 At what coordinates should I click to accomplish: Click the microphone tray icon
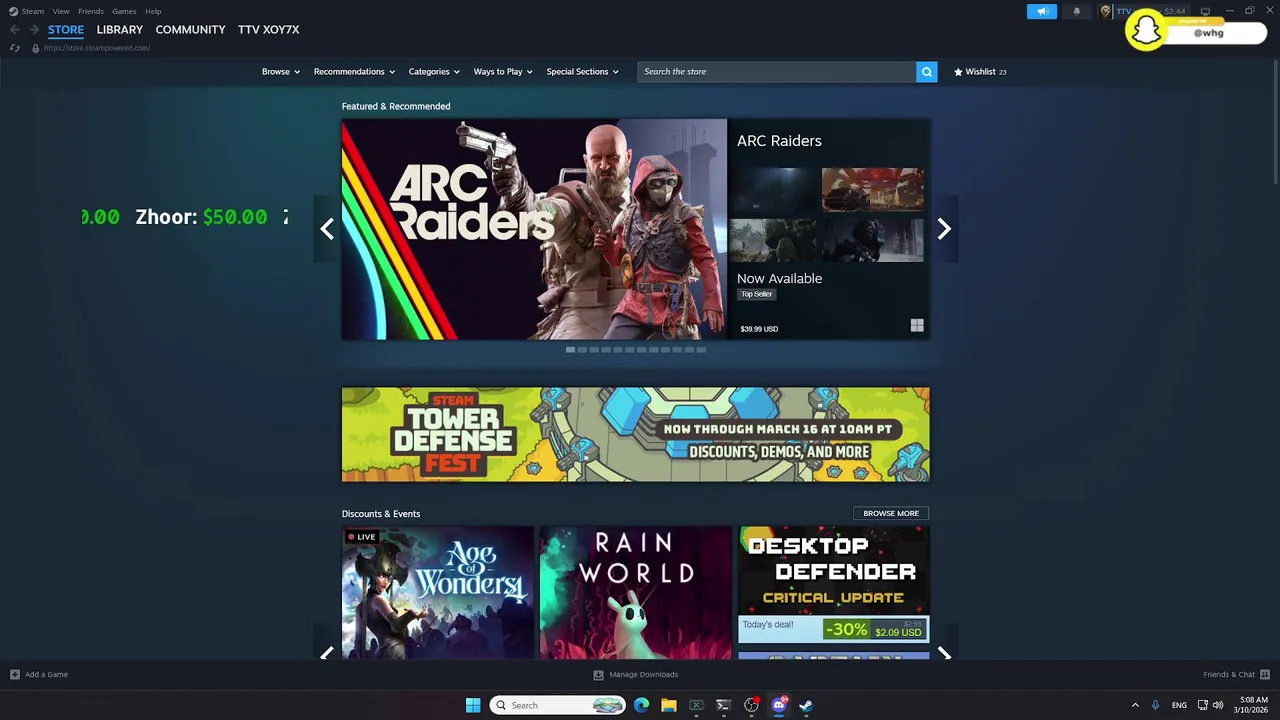point(1155,705)
